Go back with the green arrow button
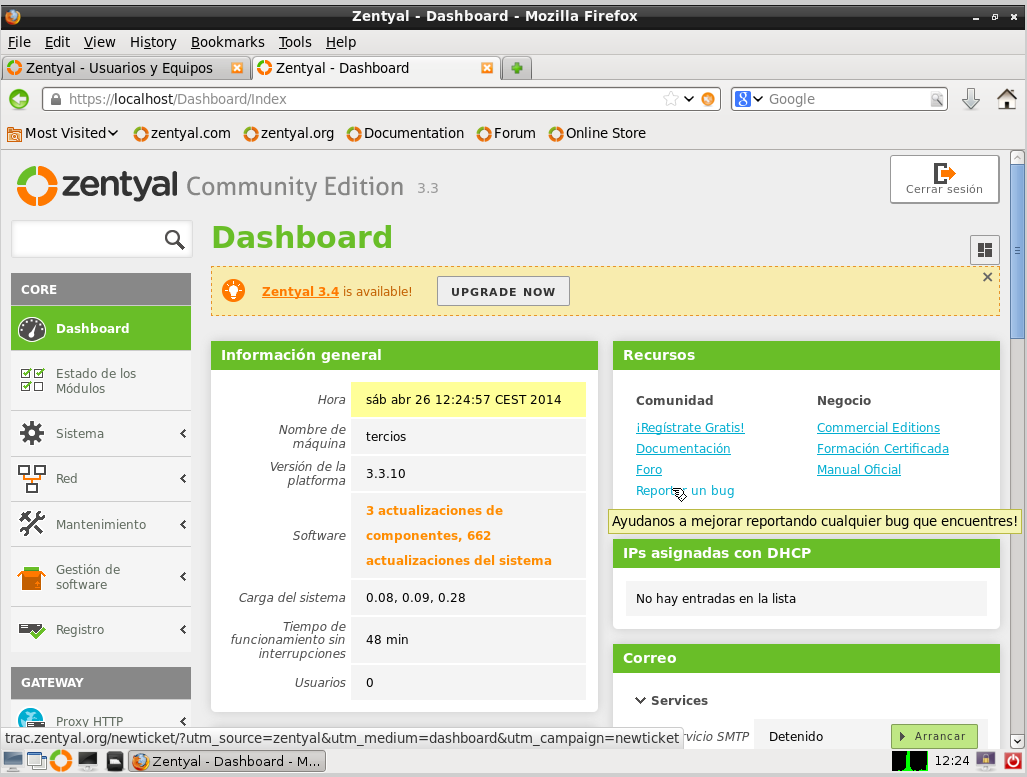 [19, 100]
